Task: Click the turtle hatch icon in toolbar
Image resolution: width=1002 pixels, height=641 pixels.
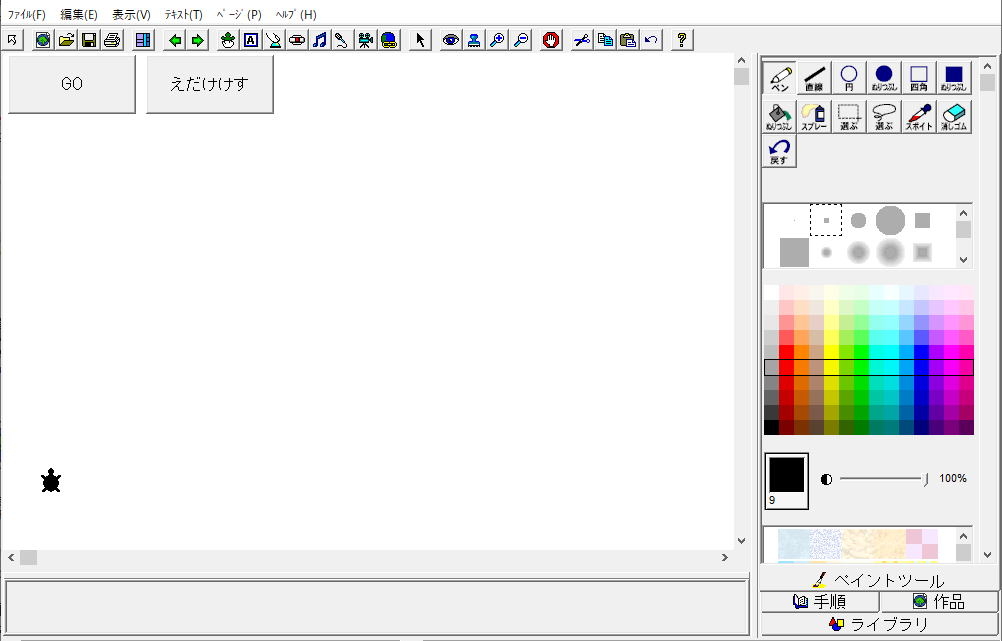Action: point(228,40)
